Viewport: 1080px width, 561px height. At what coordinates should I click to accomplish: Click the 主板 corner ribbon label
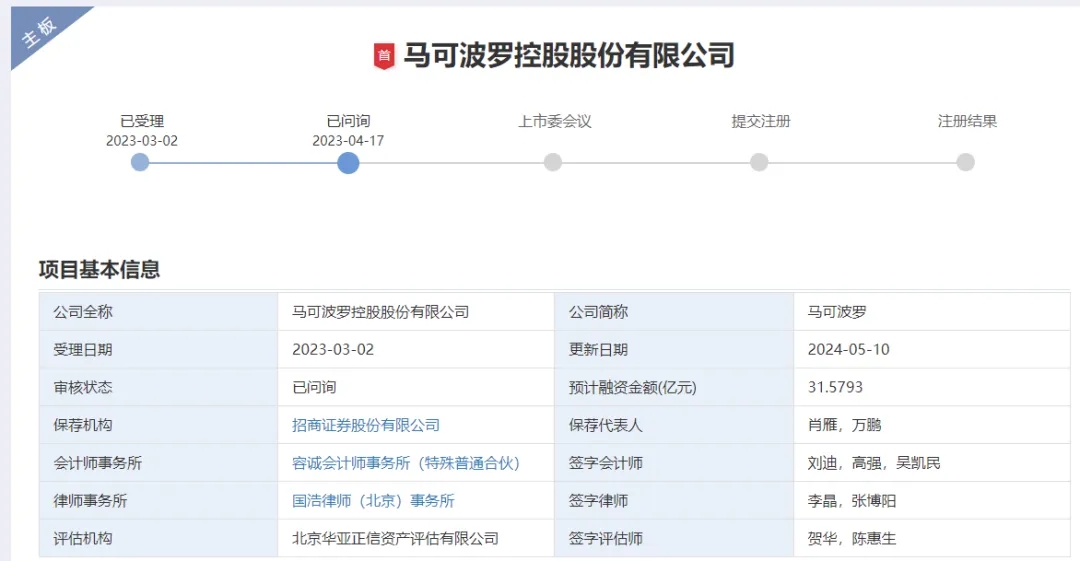point(39,32)
